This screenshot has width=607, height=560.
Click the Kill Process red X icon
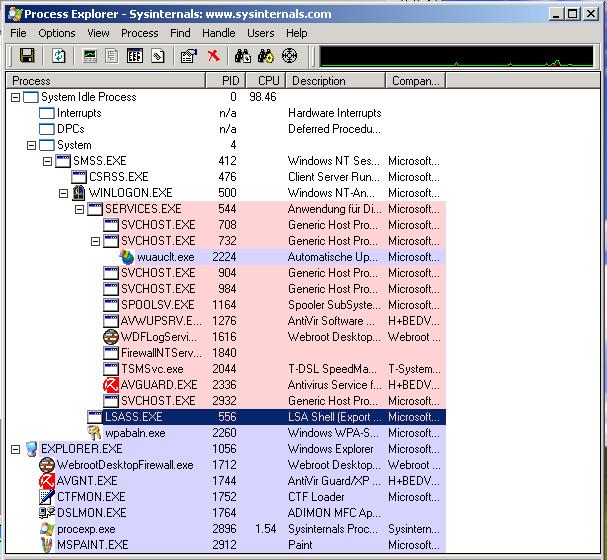213,56
